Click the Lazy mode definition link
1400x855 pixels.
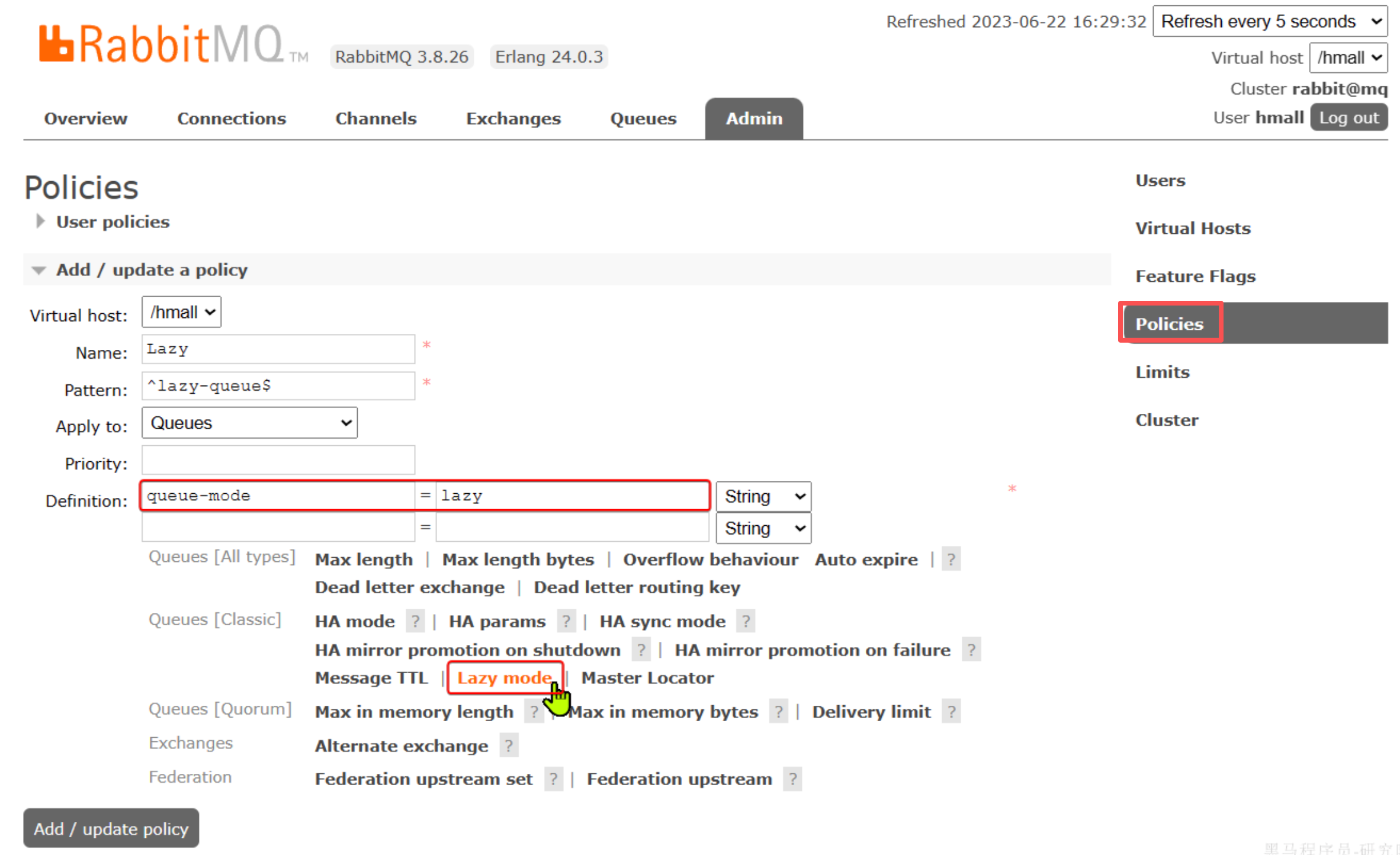[x=504, y=677]
